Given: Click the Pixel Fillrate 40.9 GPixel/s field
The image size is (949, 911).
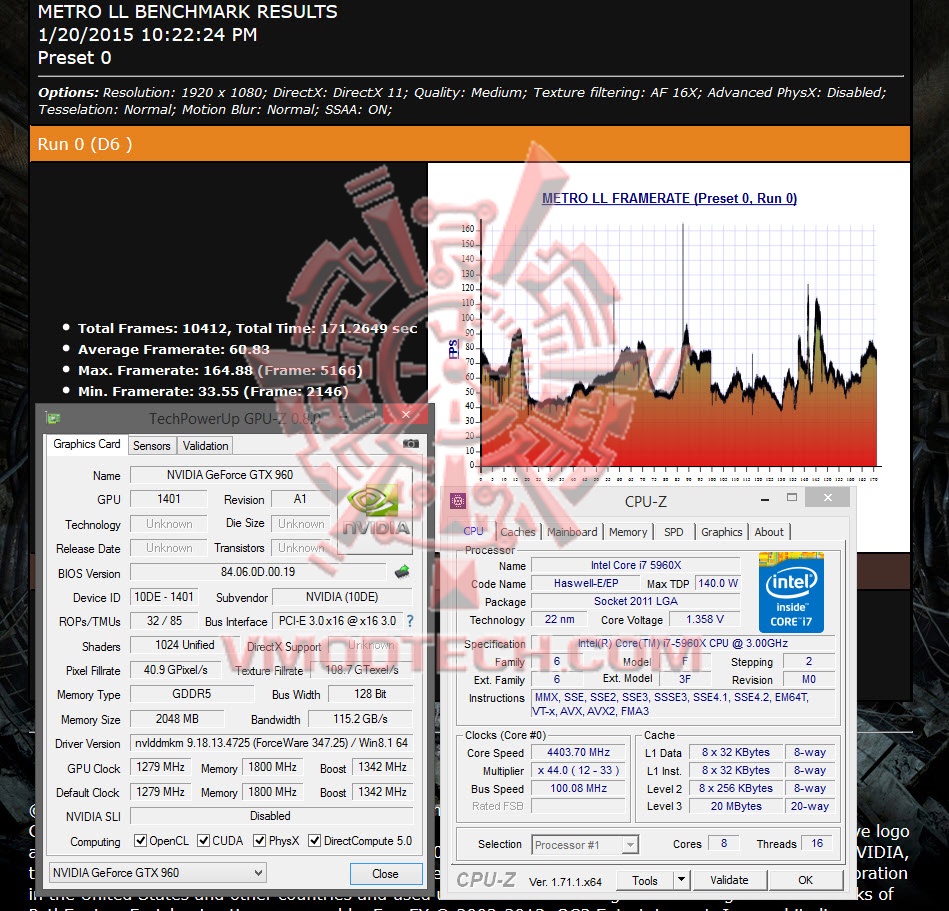Looking at the screenshot, I should click(x=176, y=669).
